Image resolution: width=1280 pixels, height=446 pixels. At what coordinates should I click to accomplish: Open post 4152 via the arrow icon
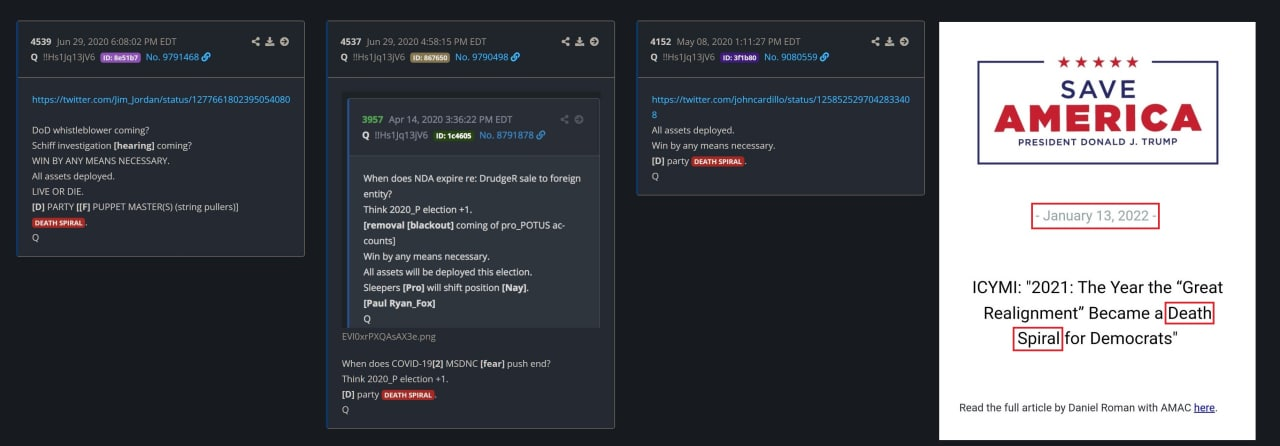point(904,42)
